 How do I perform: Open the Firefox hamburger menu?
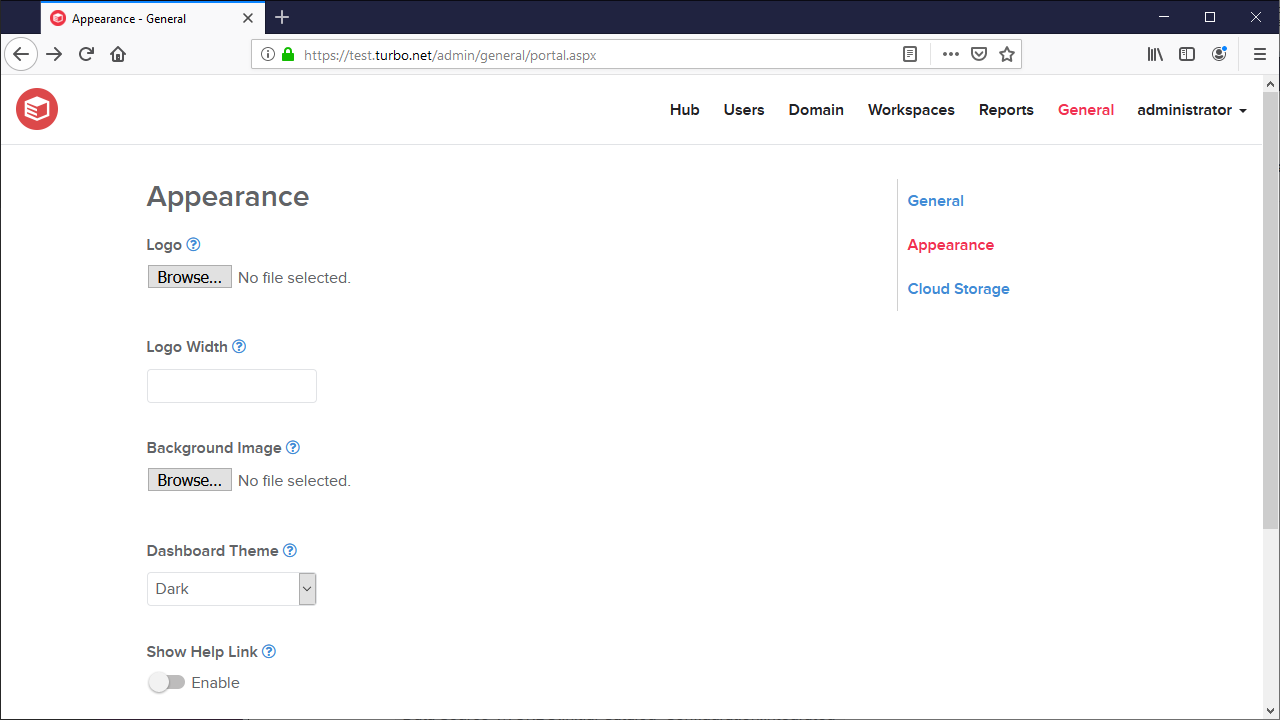click(1259, 54)
